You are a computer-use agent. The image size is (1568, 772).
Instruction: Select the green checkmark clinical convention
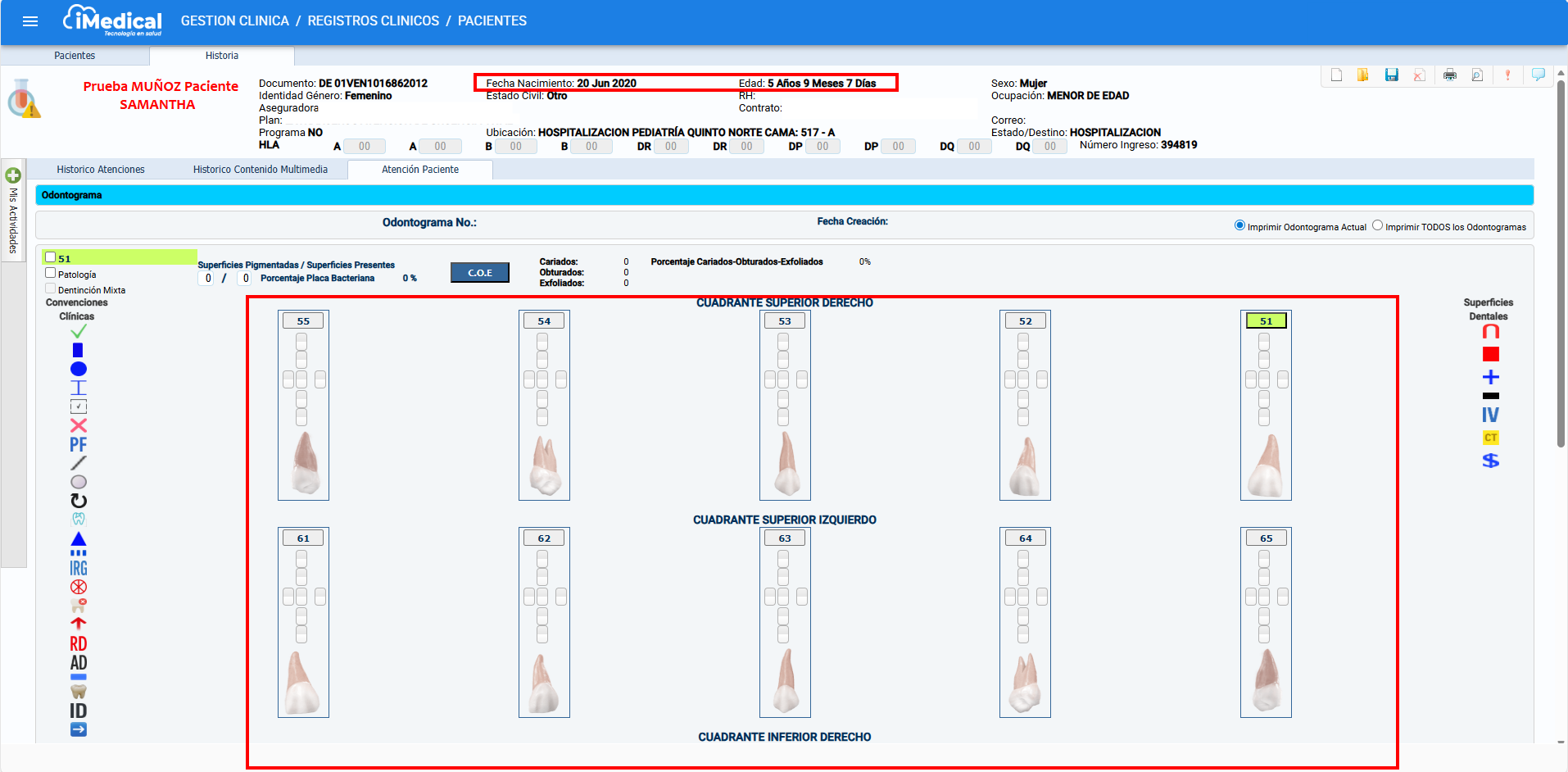click(x=79, y=332)
